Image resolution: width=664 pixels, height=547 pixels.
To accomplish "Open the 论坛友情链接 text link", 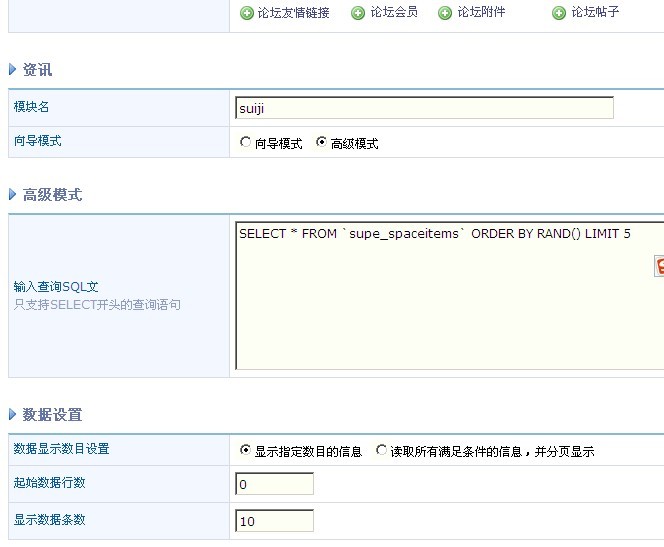I will (293, 14).
